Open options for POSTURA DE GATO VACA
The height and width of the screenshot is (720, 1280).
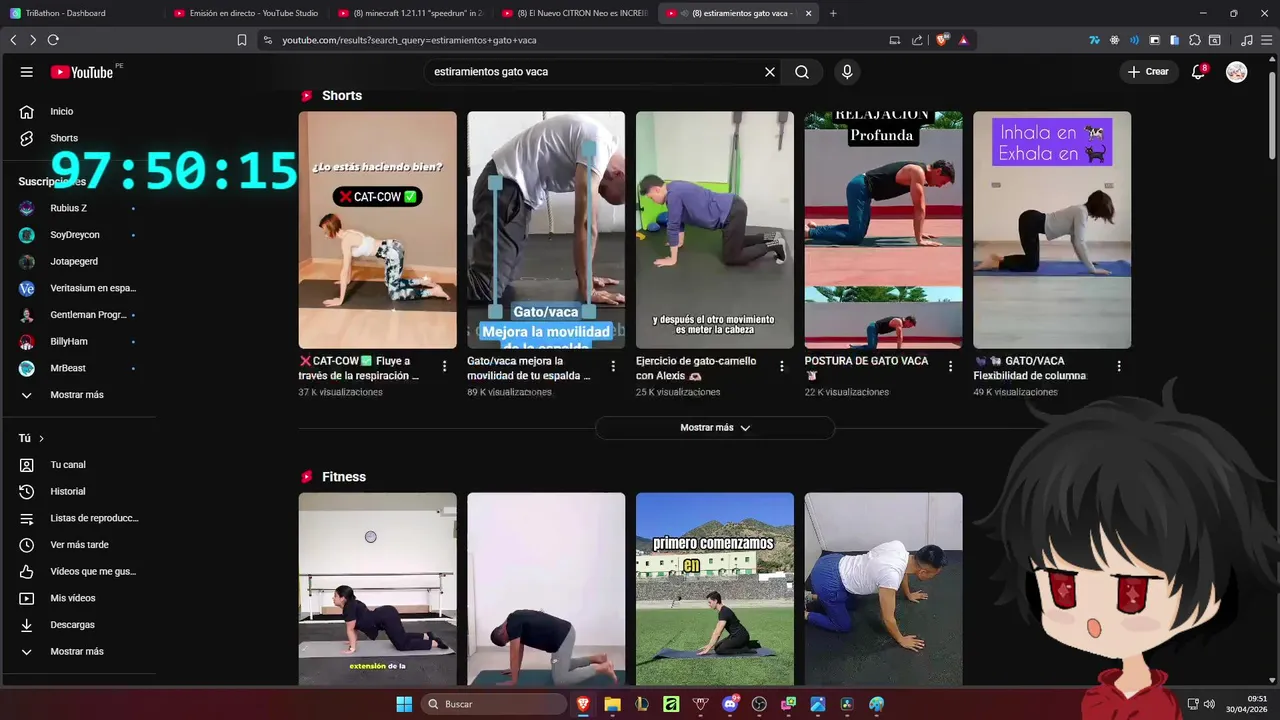point(951,366)
